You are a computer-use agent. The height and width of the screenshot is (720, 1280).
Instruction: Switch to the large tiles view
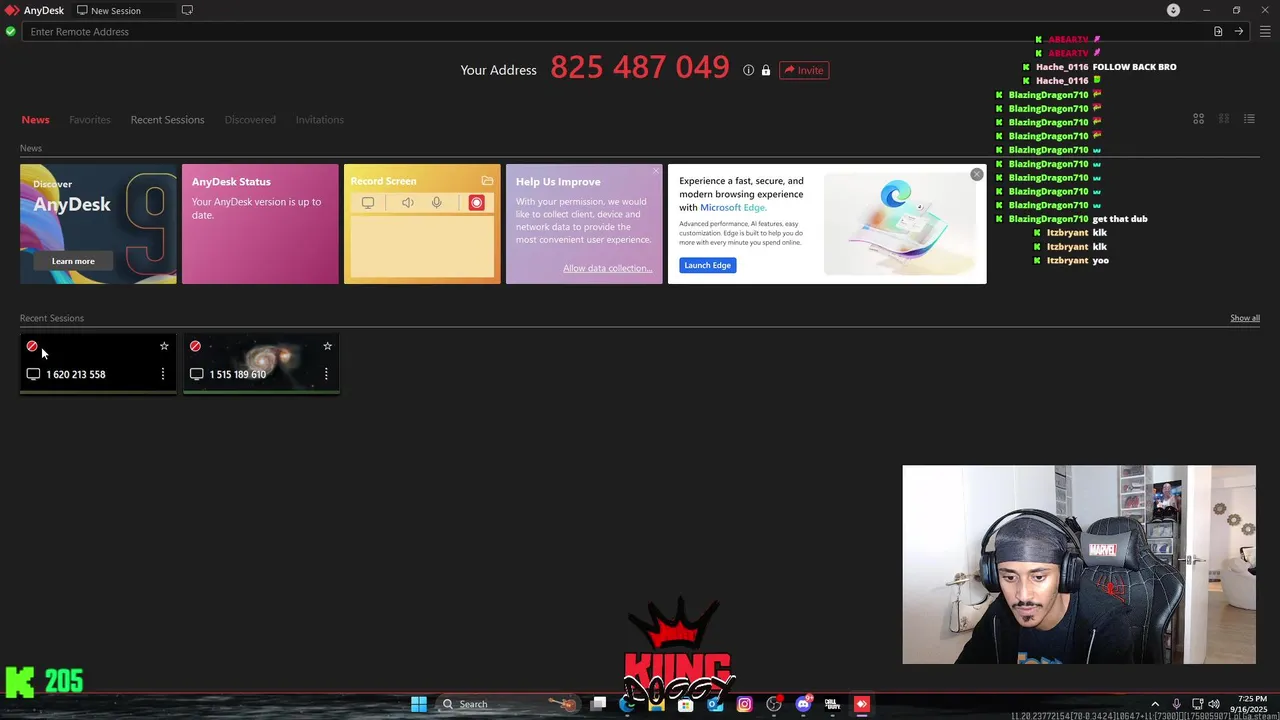pos(1198,119)
